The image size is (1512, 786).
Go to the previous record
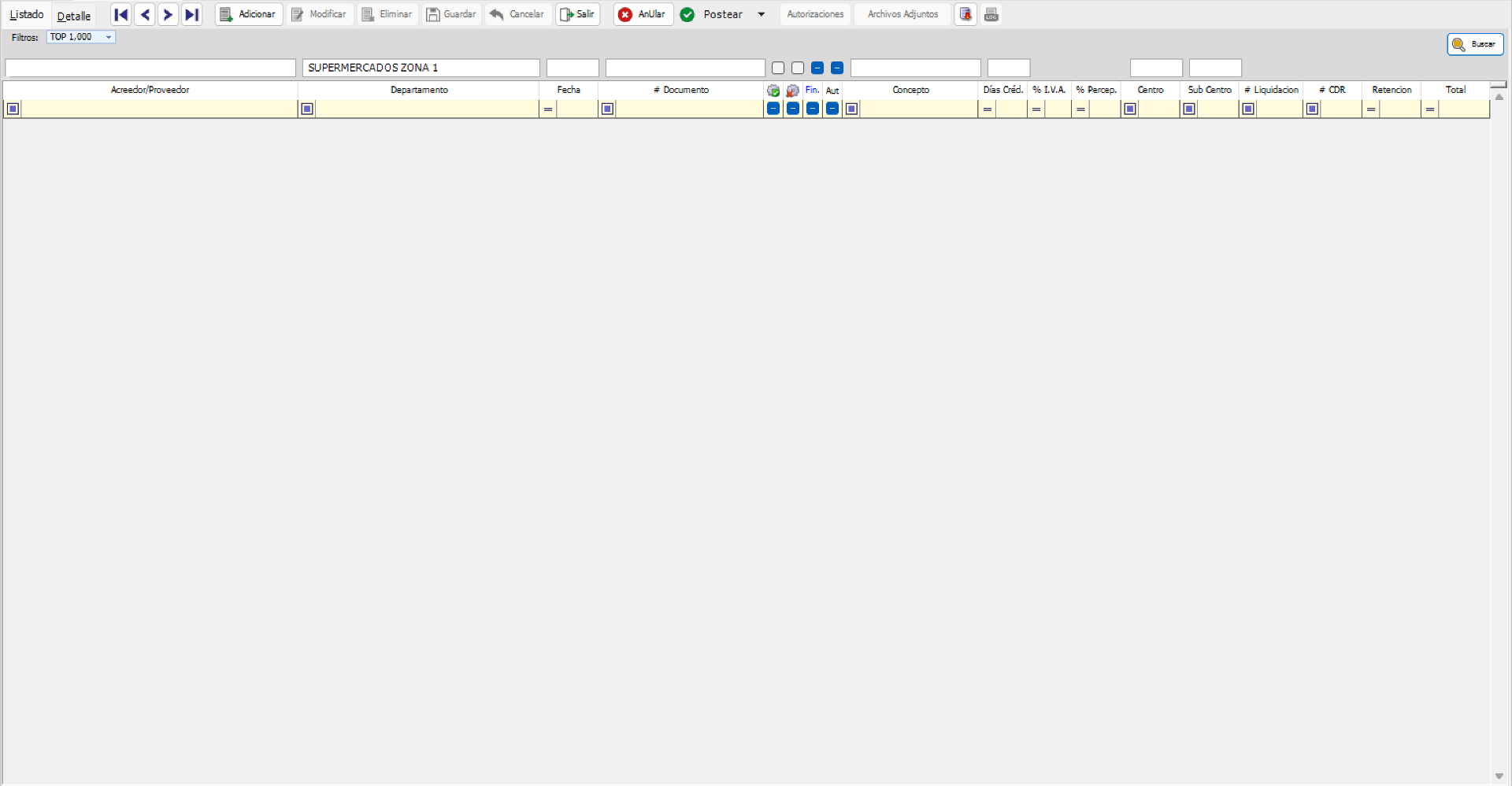click(x=145, y=14)
